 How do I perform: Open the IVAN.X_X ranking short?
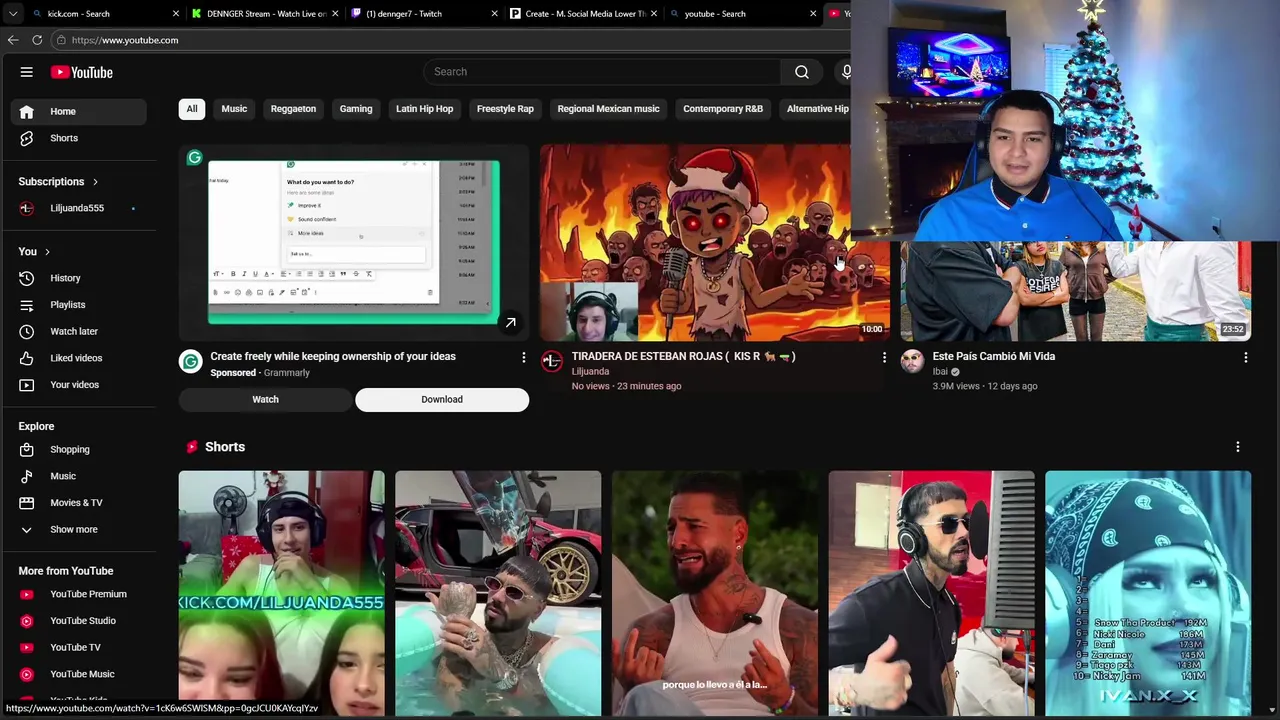[1148, 594]
